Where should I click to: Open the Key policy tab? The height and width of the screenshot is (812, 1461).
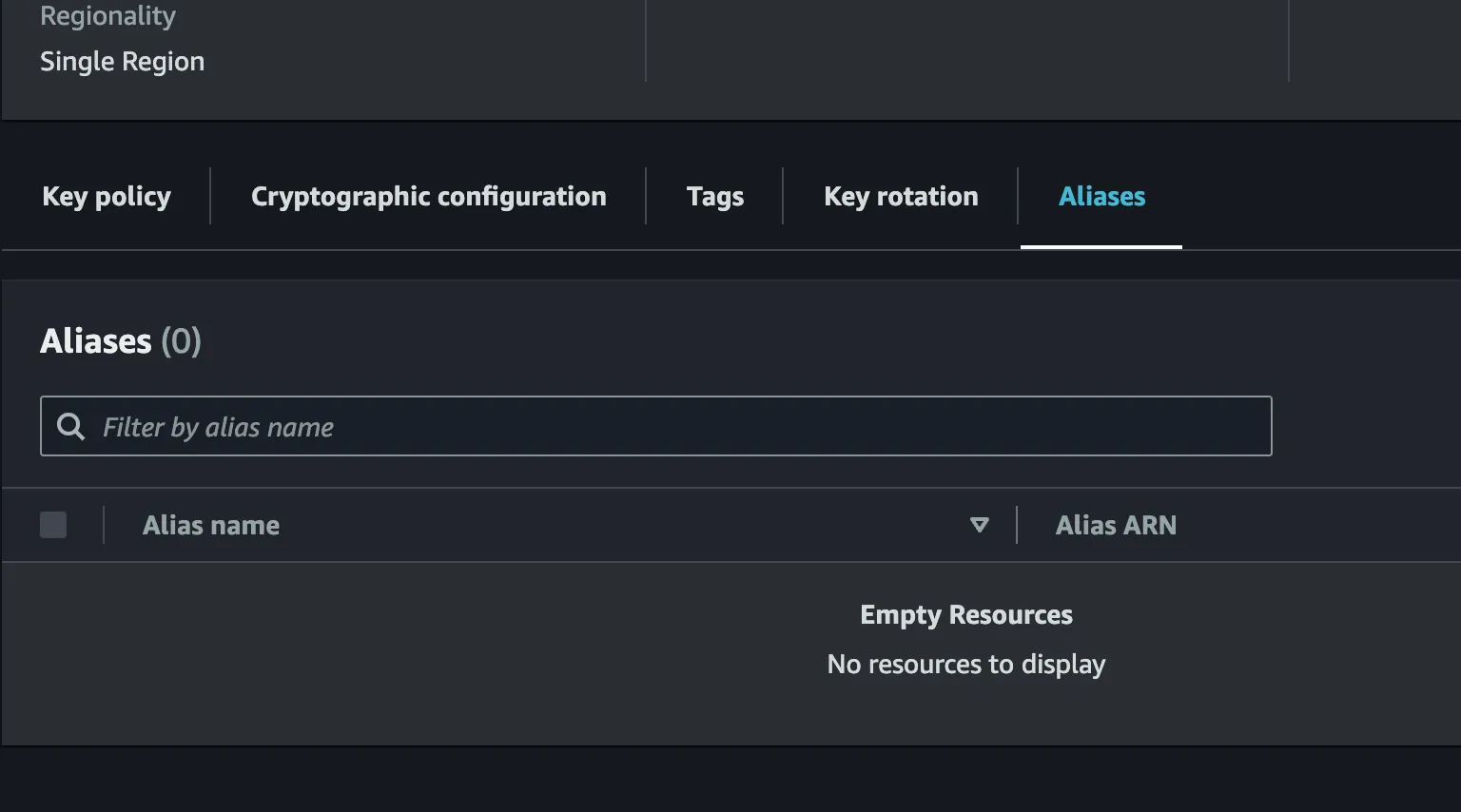pos(107,197)
